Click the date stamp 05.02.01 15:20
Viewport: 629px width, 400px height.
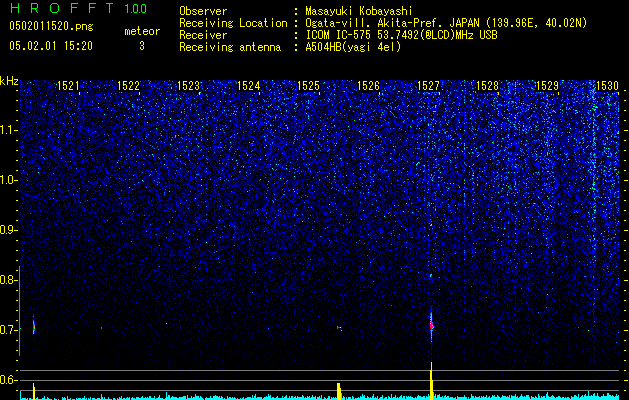click(x=51, y=46)
